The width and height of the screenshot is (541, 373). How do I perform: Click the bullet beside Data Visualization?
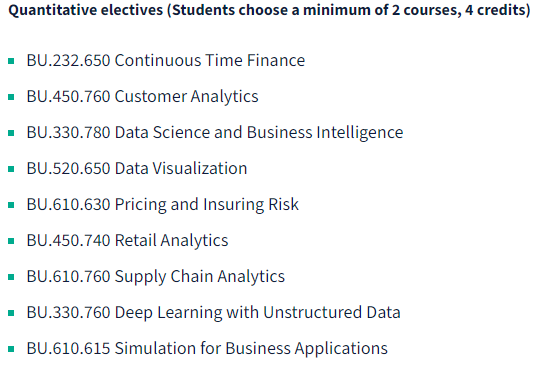click(x=11, y=169)
